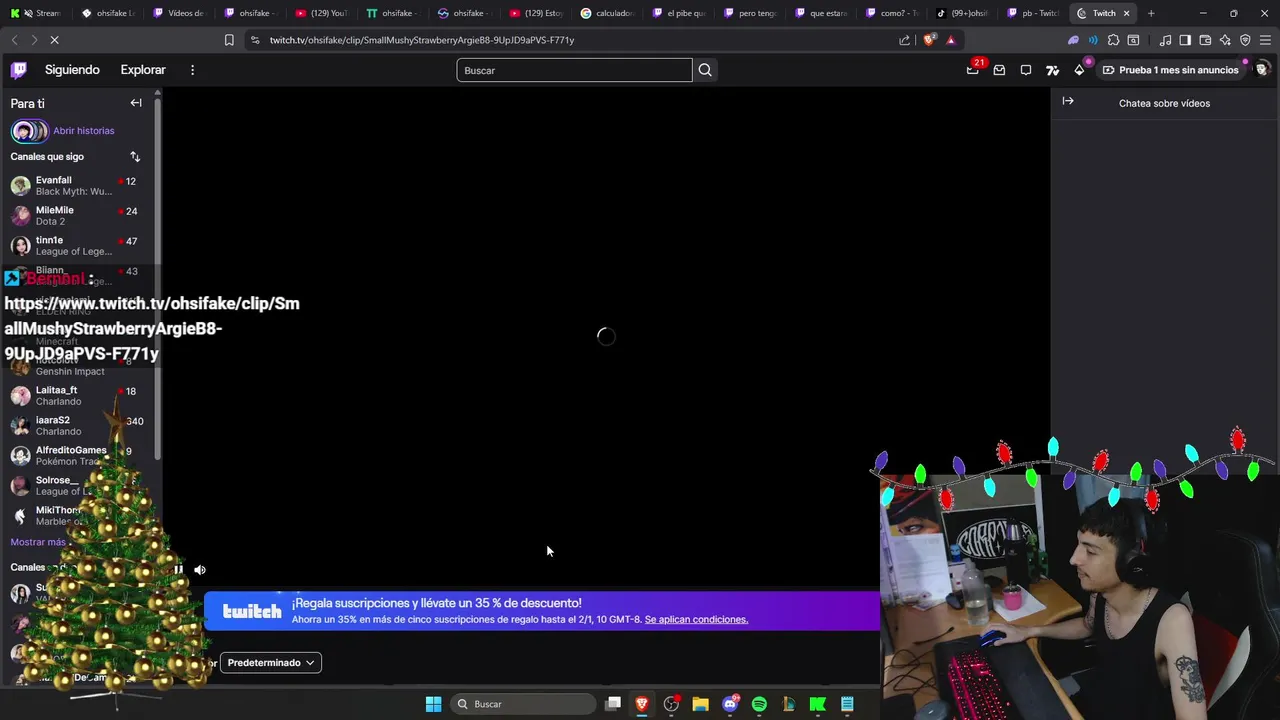Click Prueba 1 mes sin anuncios button
Screen dimensions: 1280x720
coord(1170,70)
